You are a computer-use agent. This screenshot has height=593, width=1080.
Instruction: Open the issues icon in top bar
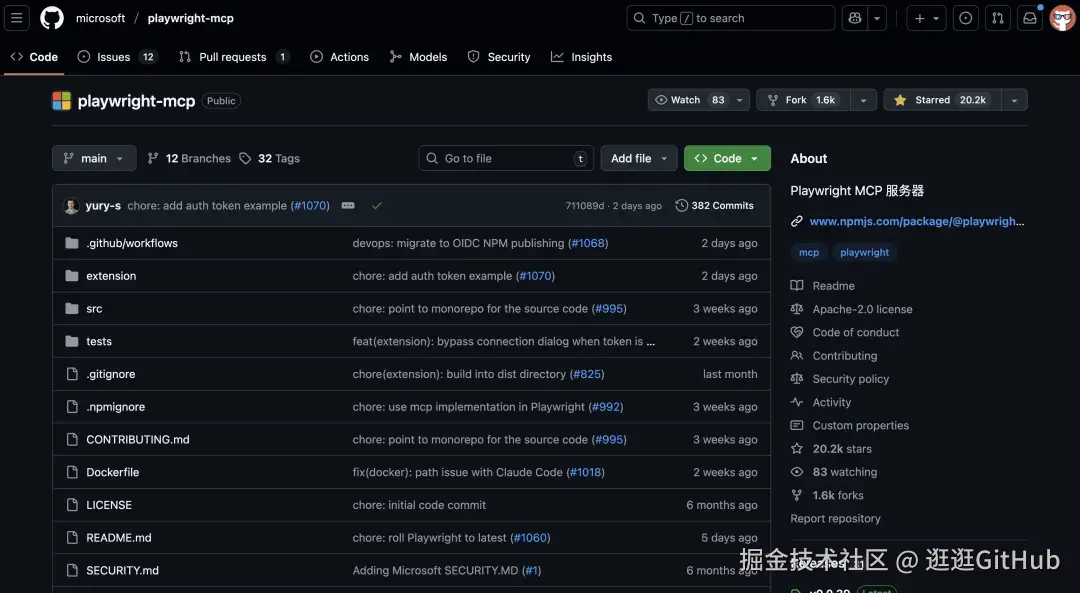coord(966,19)
